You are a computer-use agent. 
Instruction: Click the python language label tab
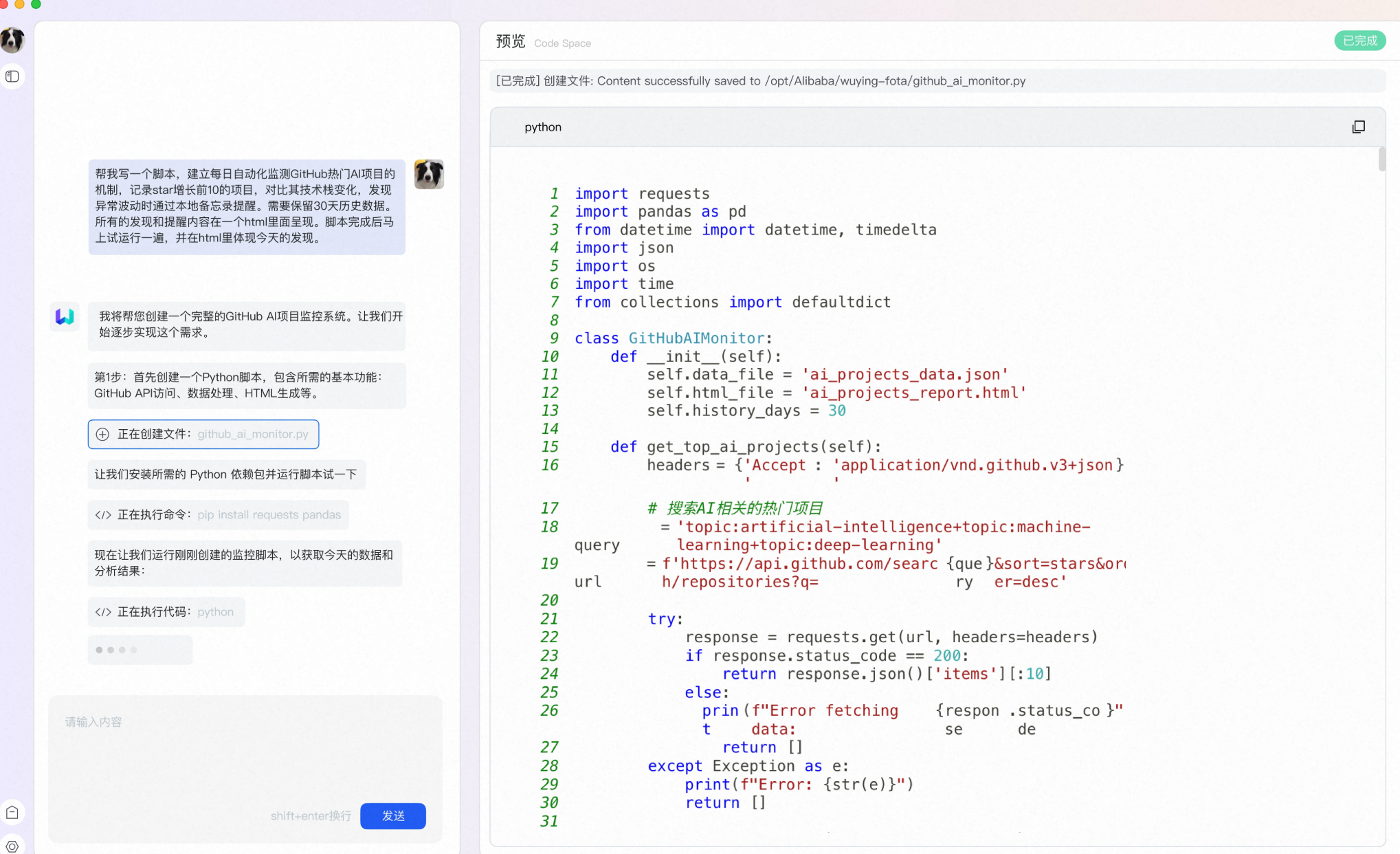coord(543,127)
